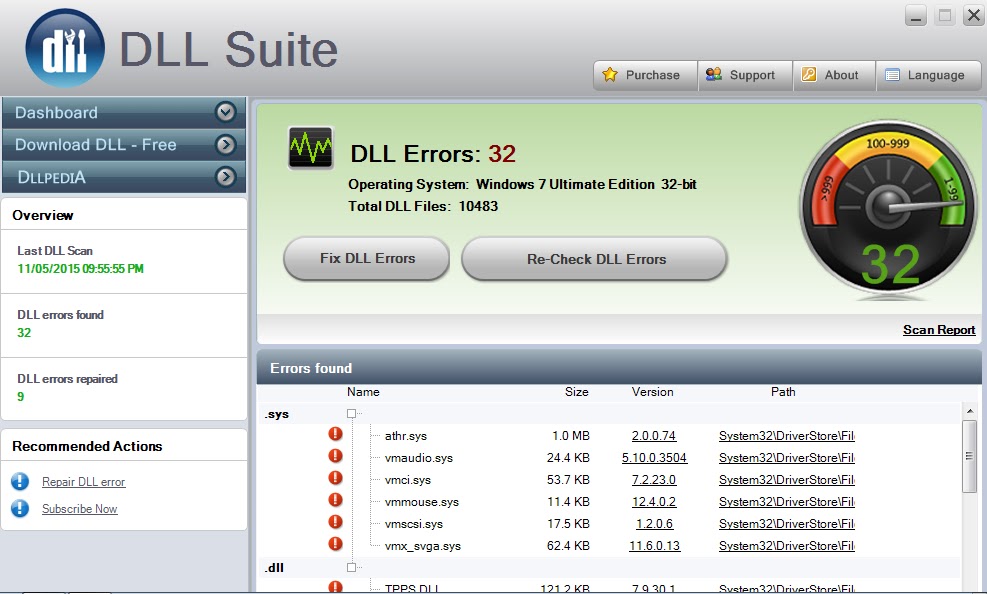Viewport: 987px width, 594px height.
Task: Click Repair DLL error link
Action: pyautogui.click(x=84, y=482)
